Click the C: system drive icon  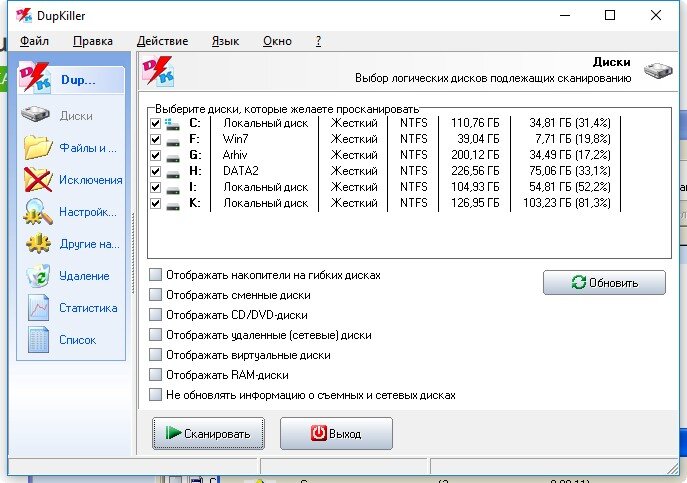pyautogui.click(x=172, y=124)
